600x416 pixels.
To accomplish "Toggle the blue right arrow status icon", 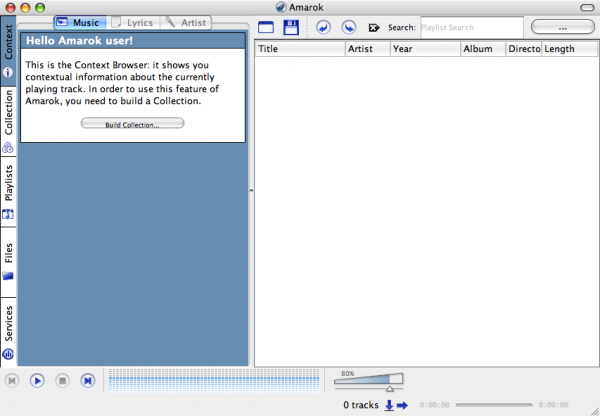I will pyautogui.click(x=402, y=405).
